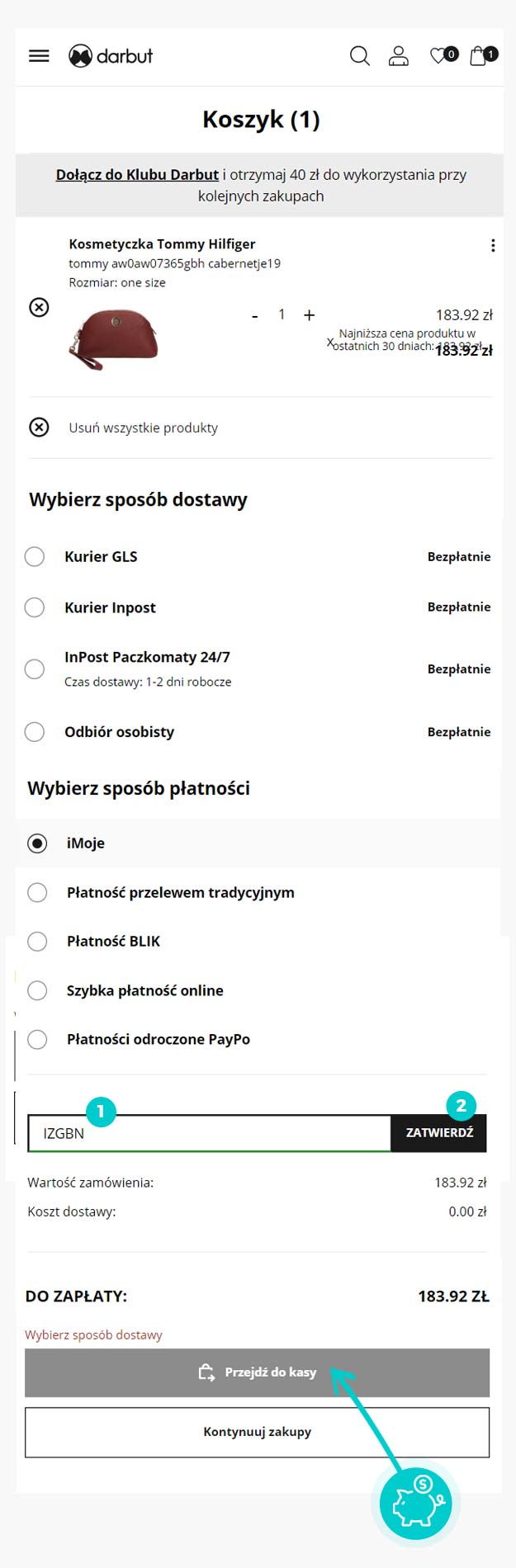Click the discount code input field
Image resolution: width=516 pixels, height=1568 pixels.
210,1134
